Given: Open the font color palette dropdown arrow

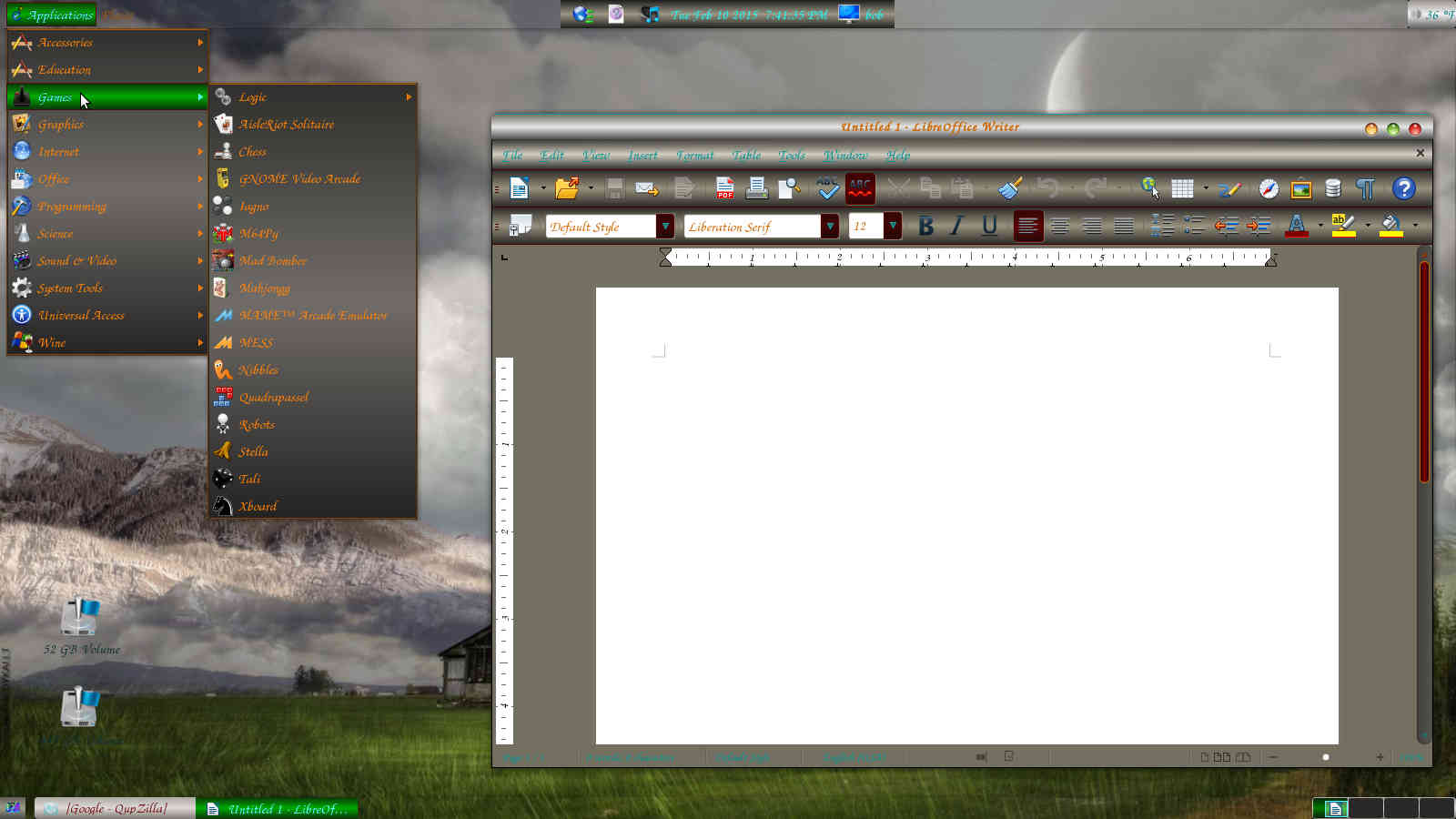Looking at the screenshot, I should tap(1320, 226).
